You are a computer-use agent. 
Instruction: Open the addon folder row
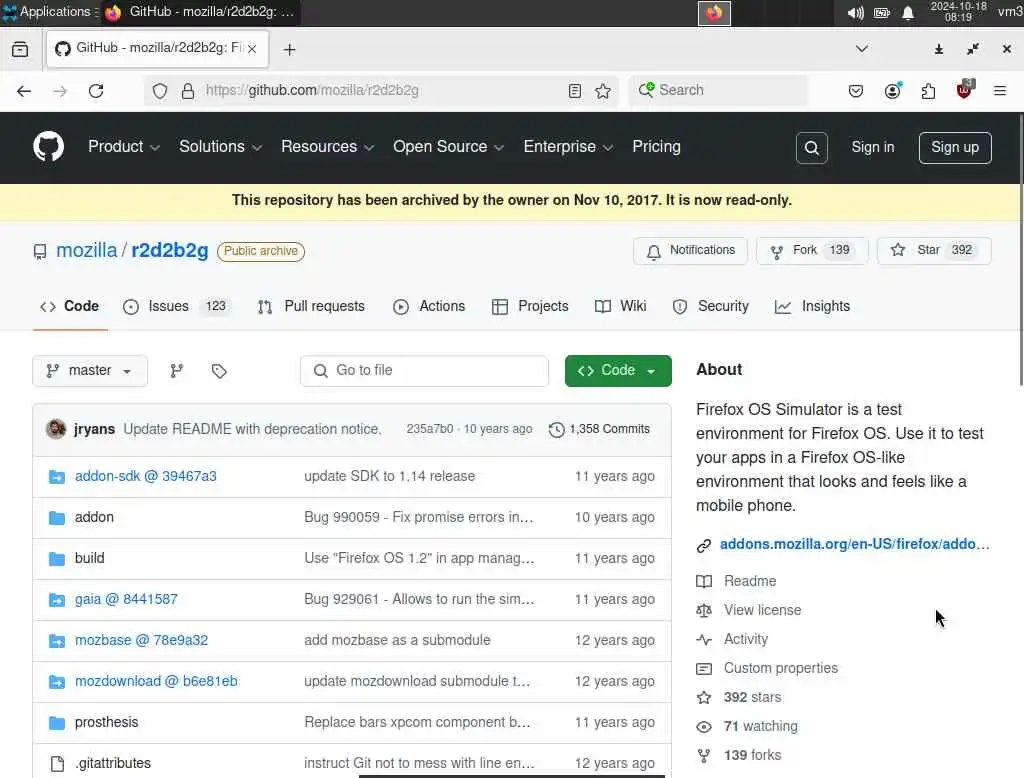tap(351, 518)
